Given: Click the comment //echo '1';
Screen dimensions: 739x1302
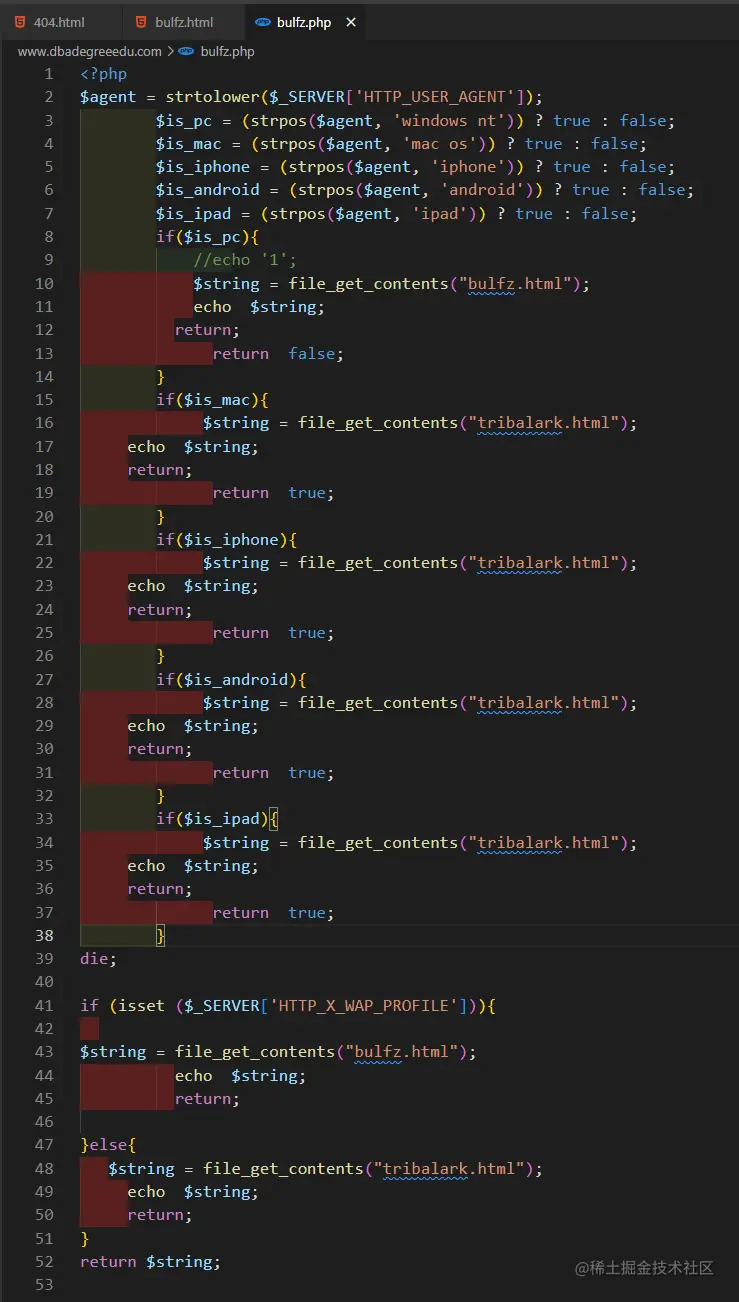Looking at the screenshot, I should point(246,260).
